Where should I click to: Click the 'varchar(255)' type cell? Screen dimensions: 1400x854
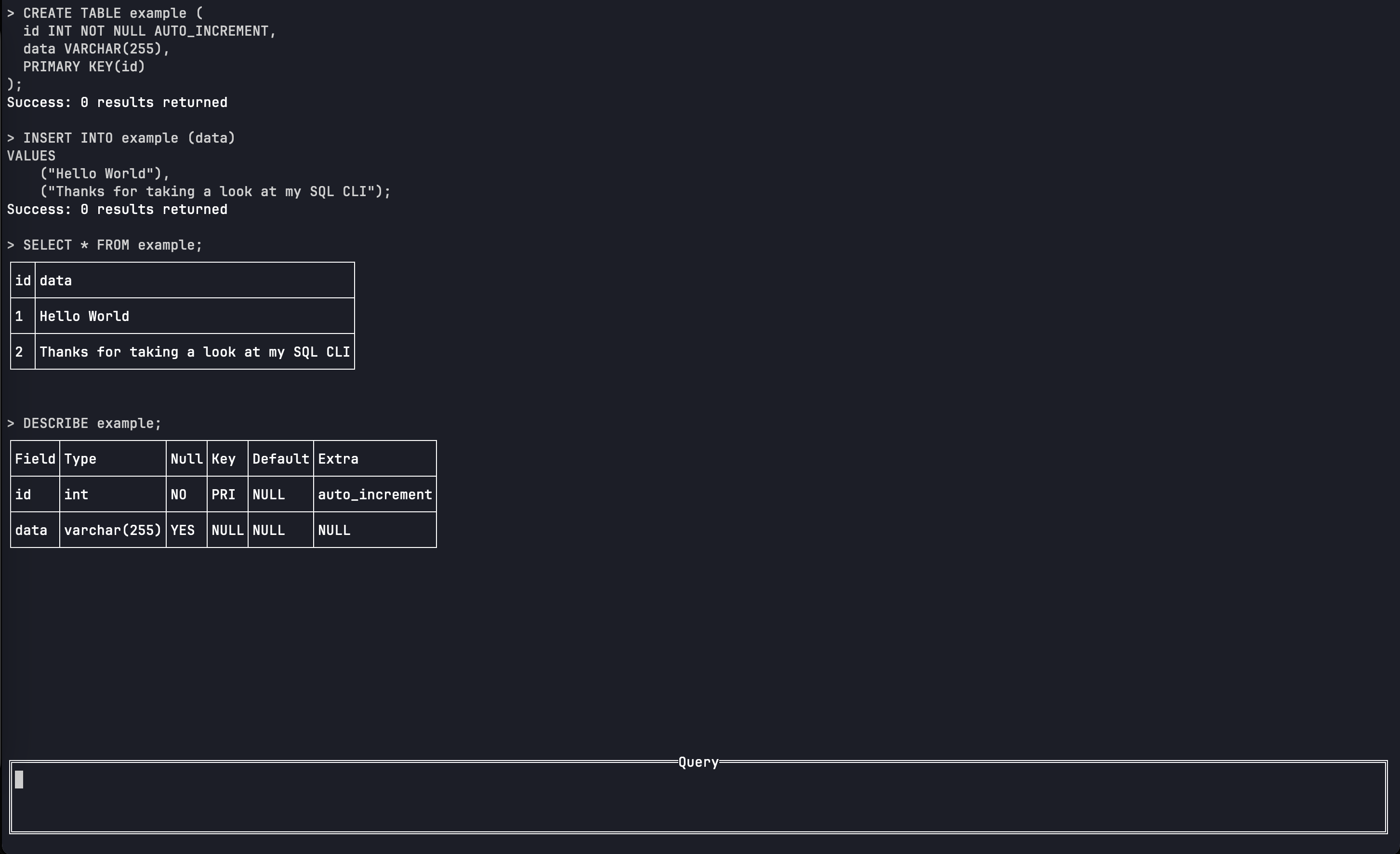pos(113,530)
